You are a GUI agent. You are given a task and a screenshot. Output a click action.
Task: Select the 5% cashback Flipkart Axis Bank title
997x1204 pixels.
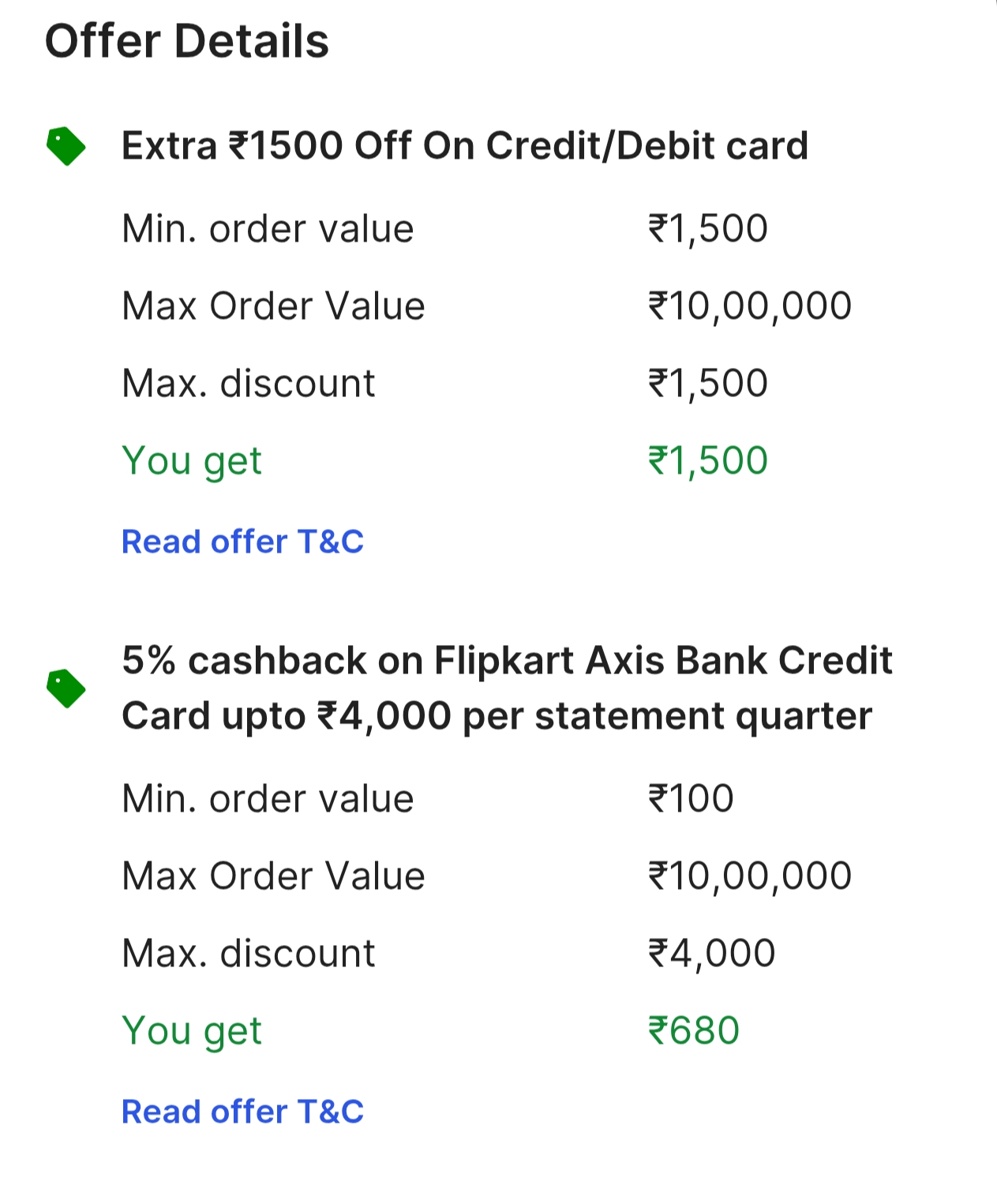[506, 688]
